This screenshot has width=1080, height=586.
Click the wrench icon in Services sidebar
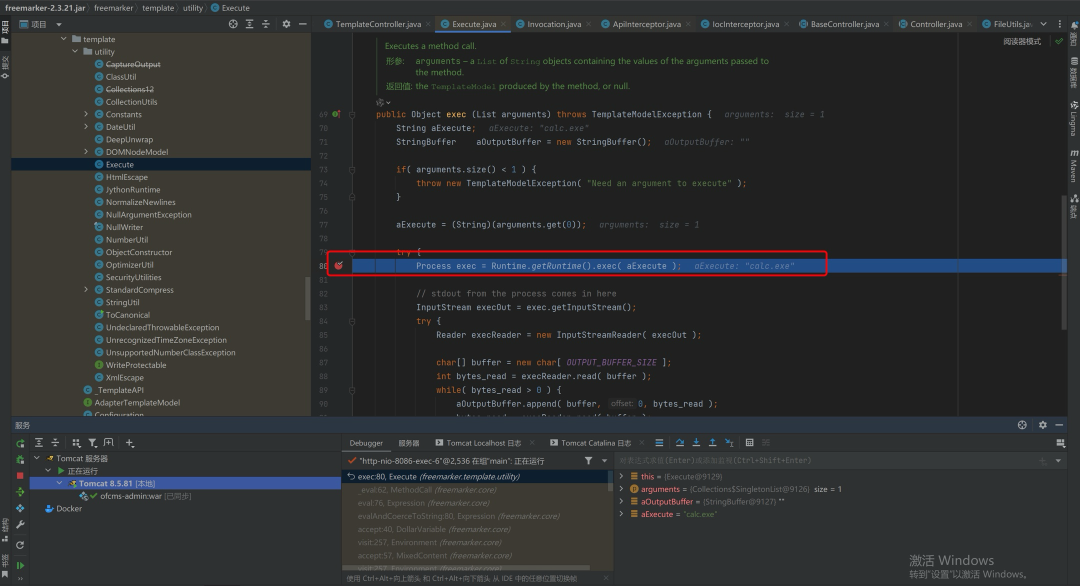point(20,525)
